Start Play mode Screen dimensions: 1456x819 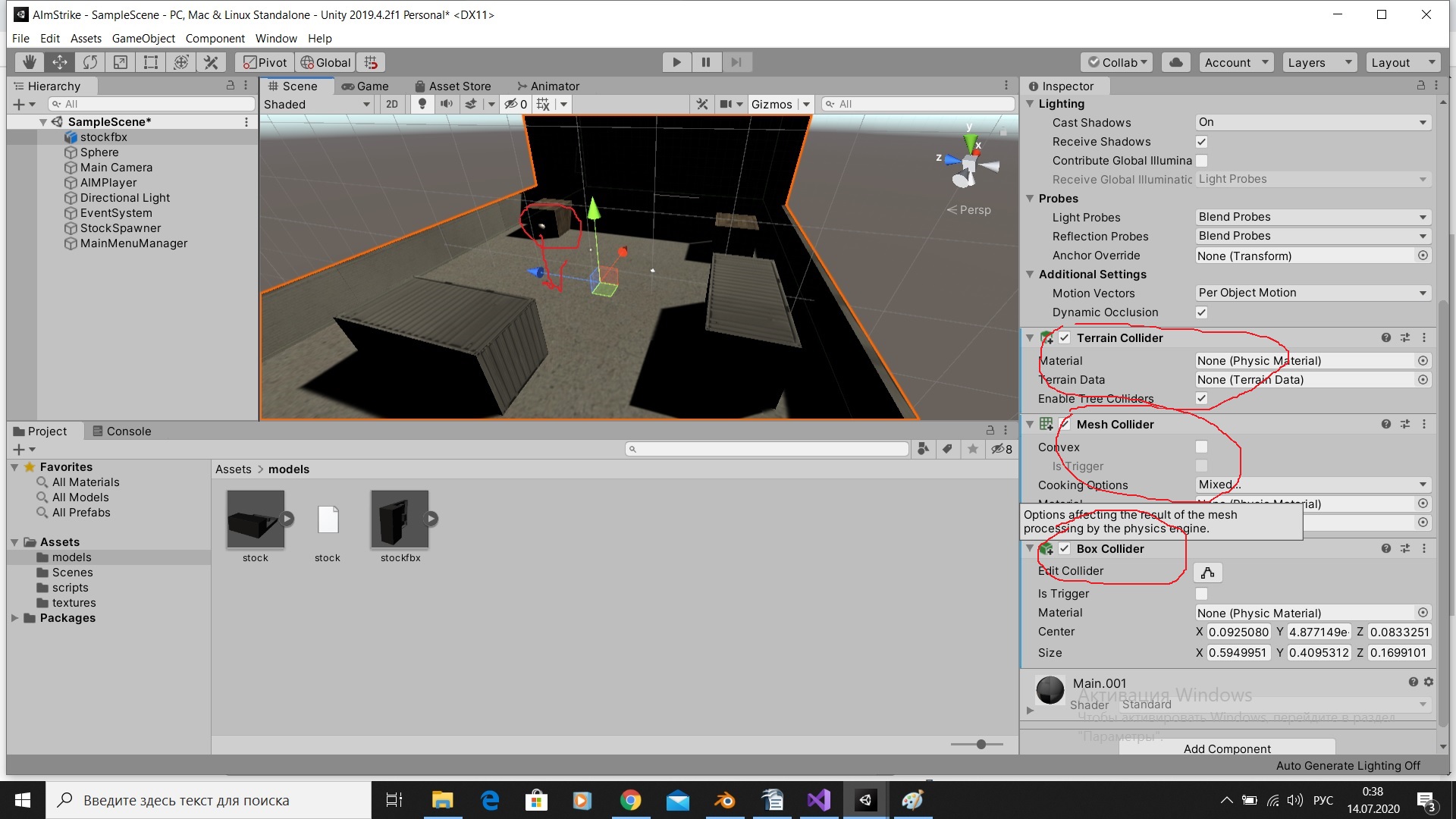pyautogui.click(x=676, y=62)
